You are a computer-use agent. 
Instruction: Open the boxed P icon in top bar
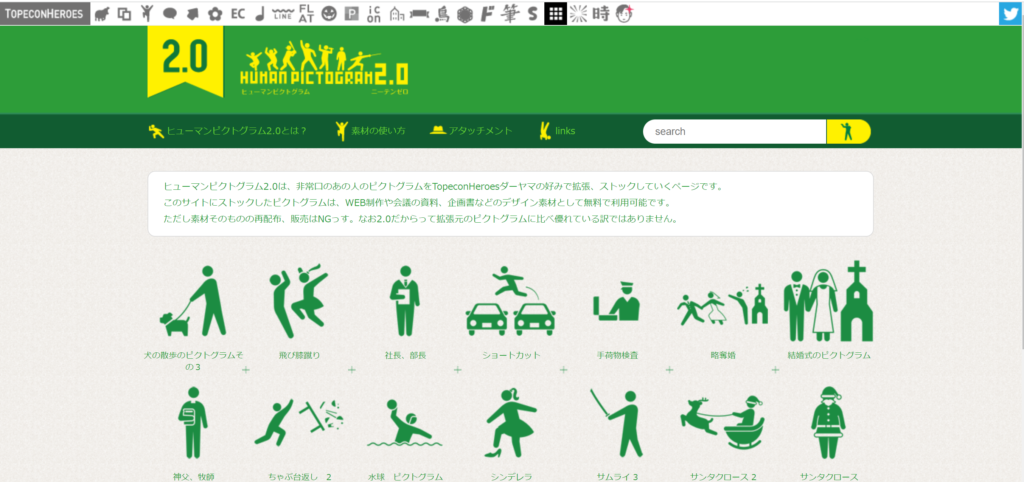coord(352,13)
